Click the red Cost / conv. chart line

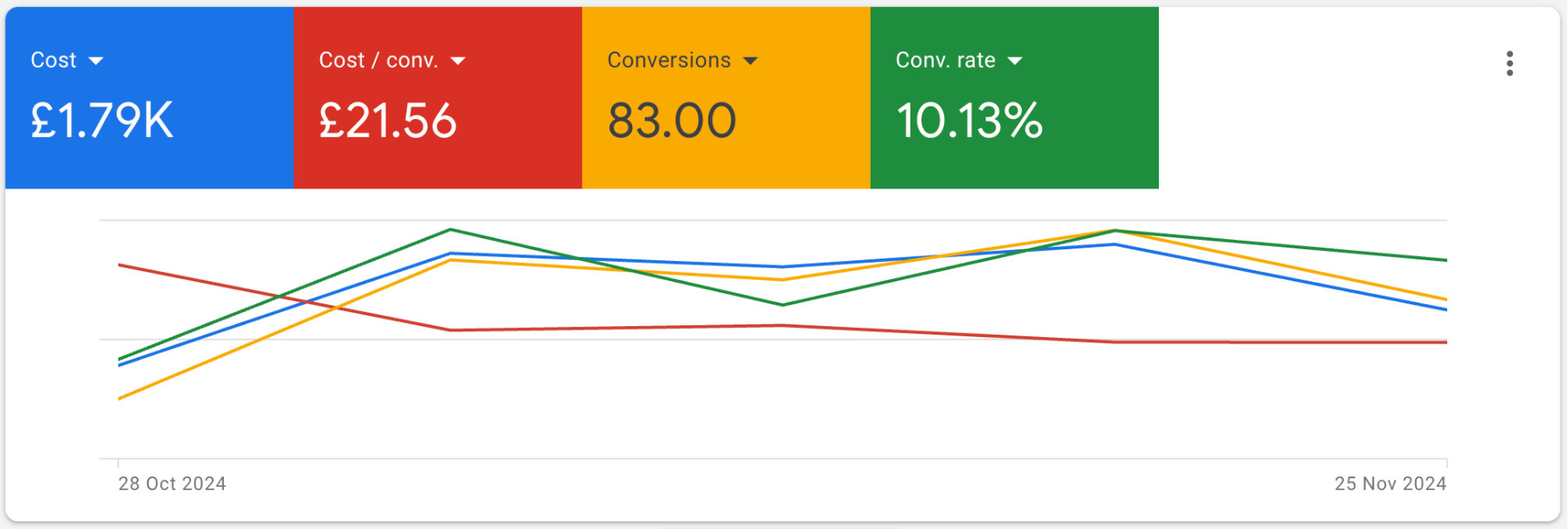(x=617, y=328)
